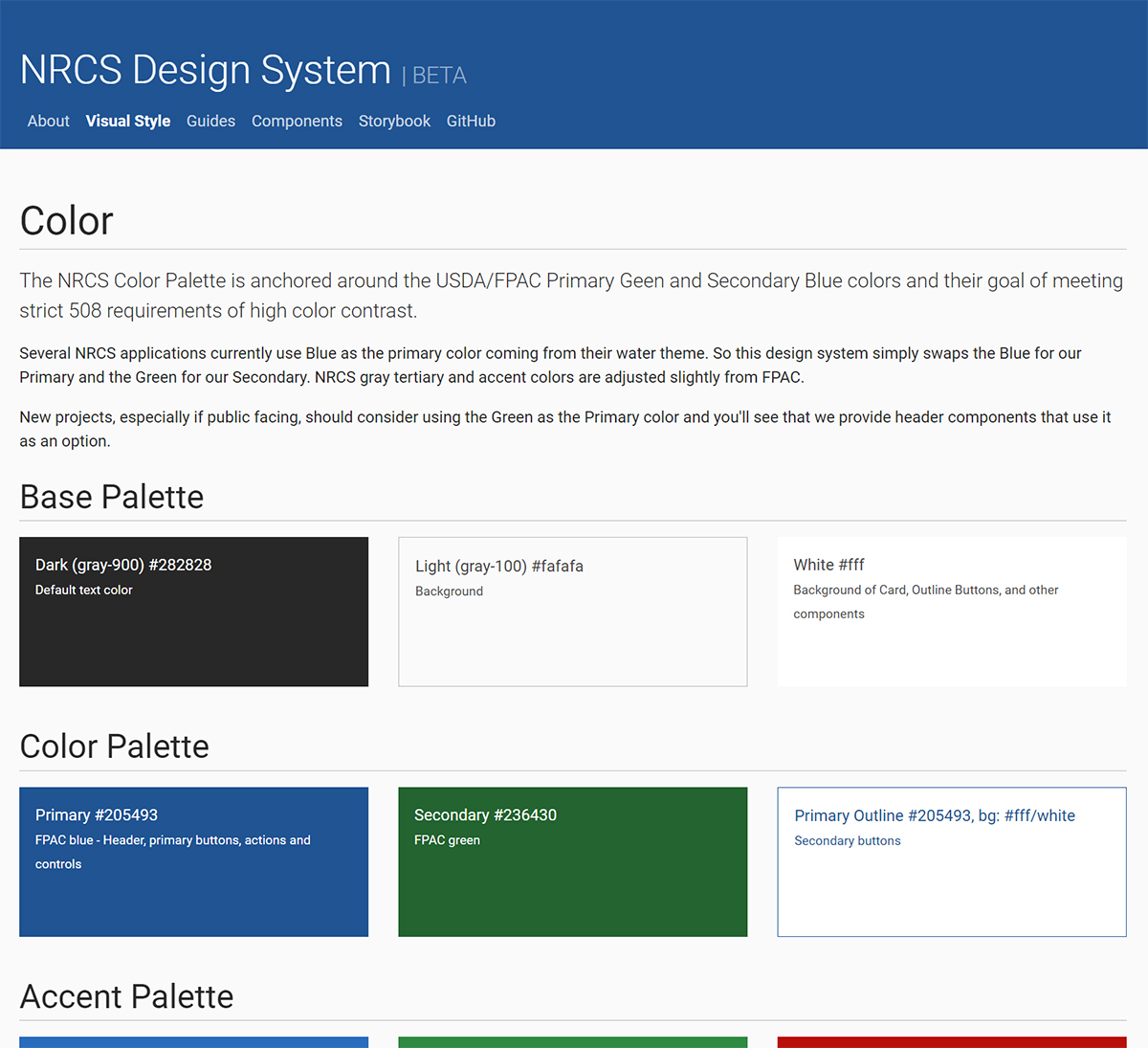Click the paragraph starting 'Several NRCS applications'
The width and height of the screenshot is (1148, 1048).
pyautogui.click(x=550, y=365)
